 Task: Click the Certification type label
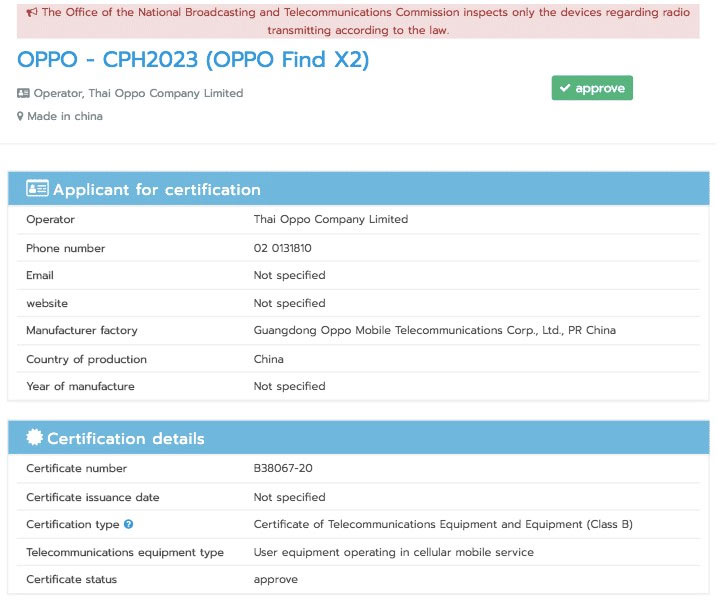point(73,524)
